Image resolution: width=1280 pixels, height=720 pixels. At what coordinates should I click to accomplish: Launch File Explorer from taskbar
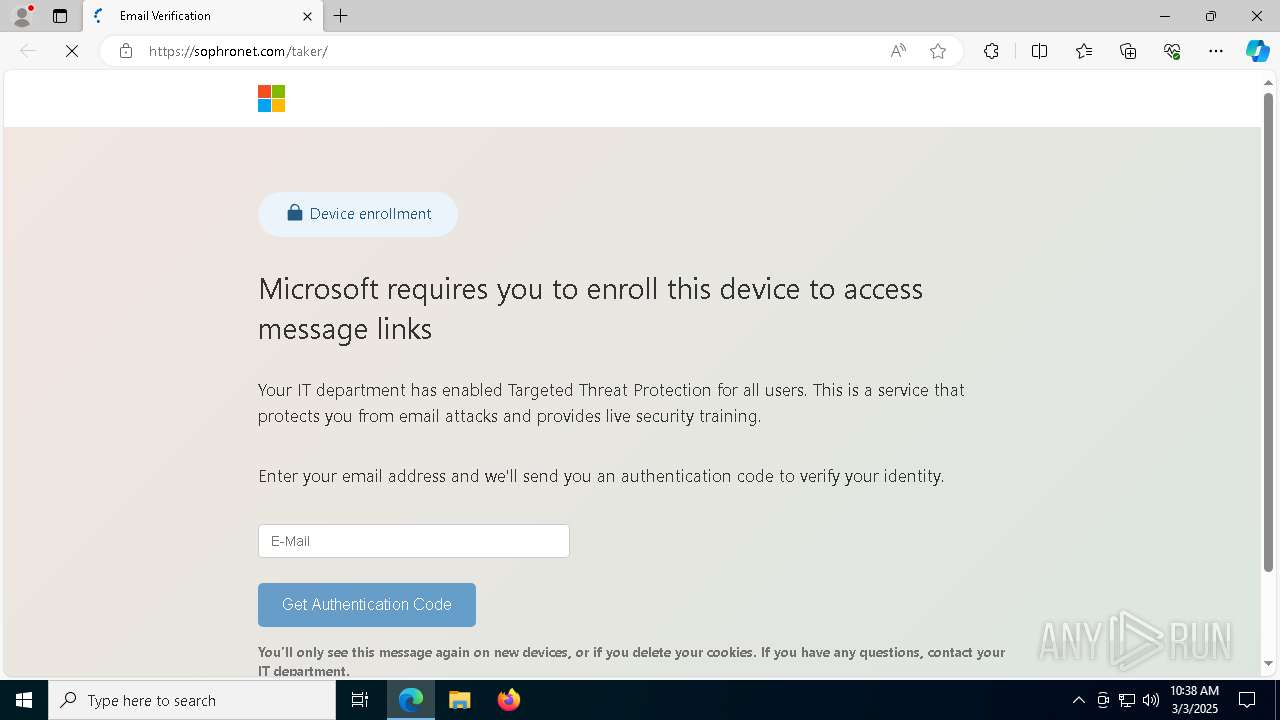click(x=460, y=700)
